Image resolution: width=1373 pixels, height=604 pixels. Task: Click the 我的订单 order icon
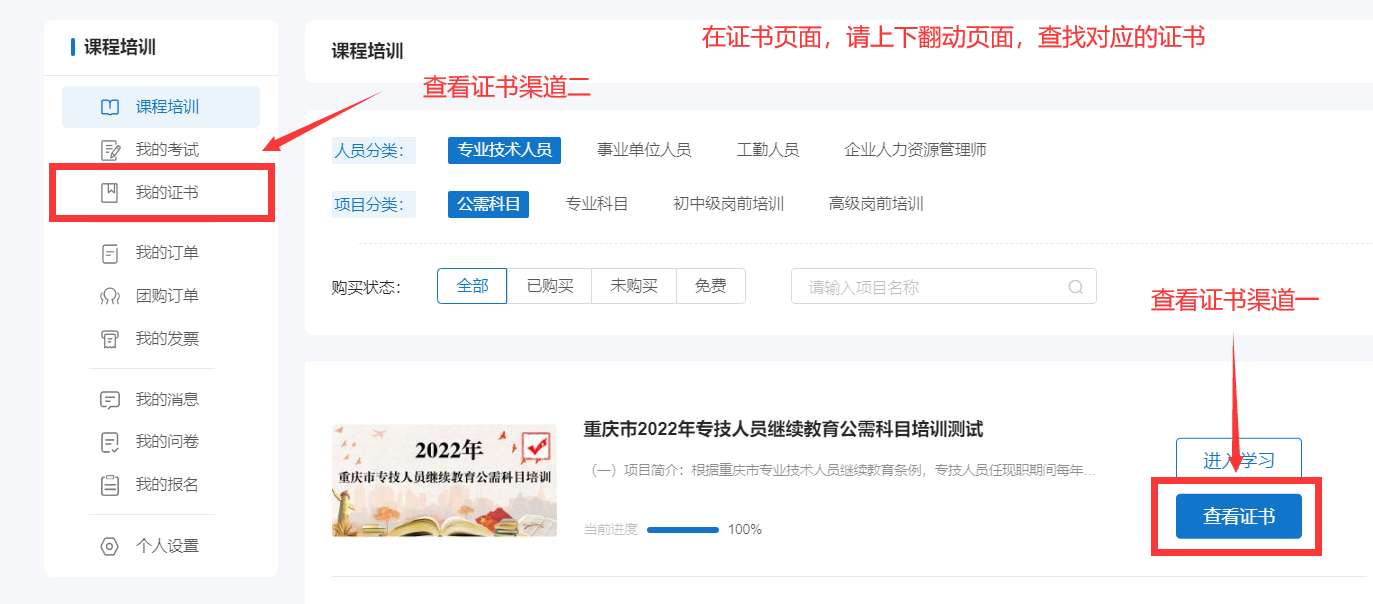point(110,253)
